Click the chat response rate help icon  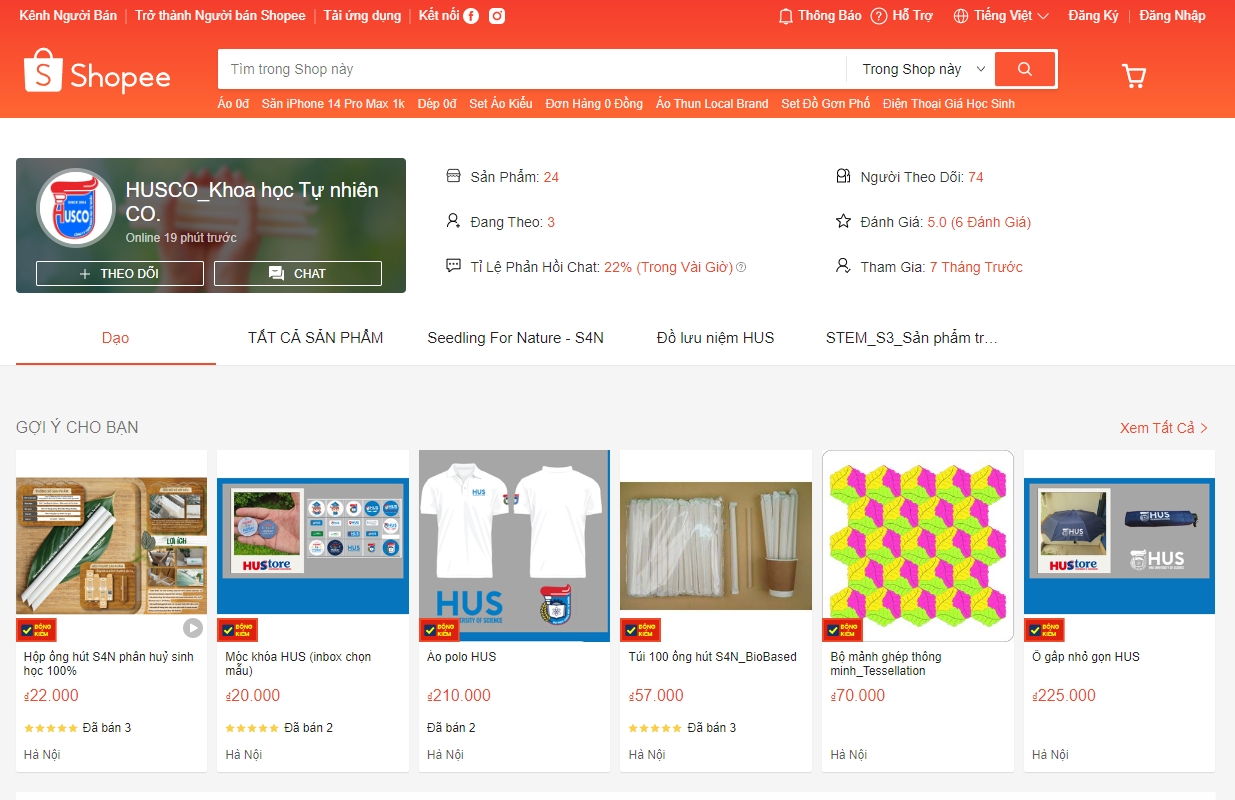(x=741, y=267)
